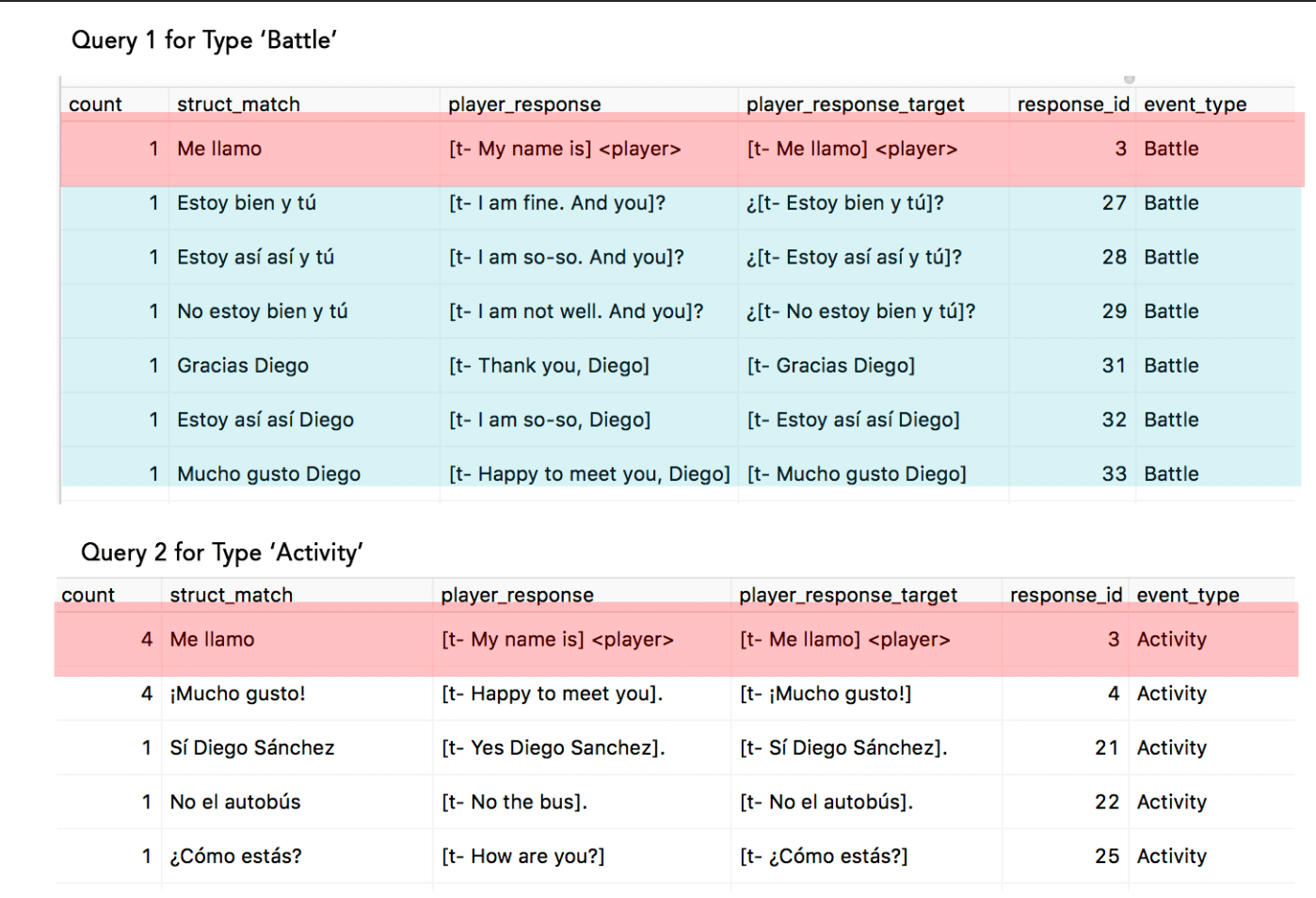Click player_response_target header in Activity table
The image size is (1316, 898).
click(x=847, y=595)
